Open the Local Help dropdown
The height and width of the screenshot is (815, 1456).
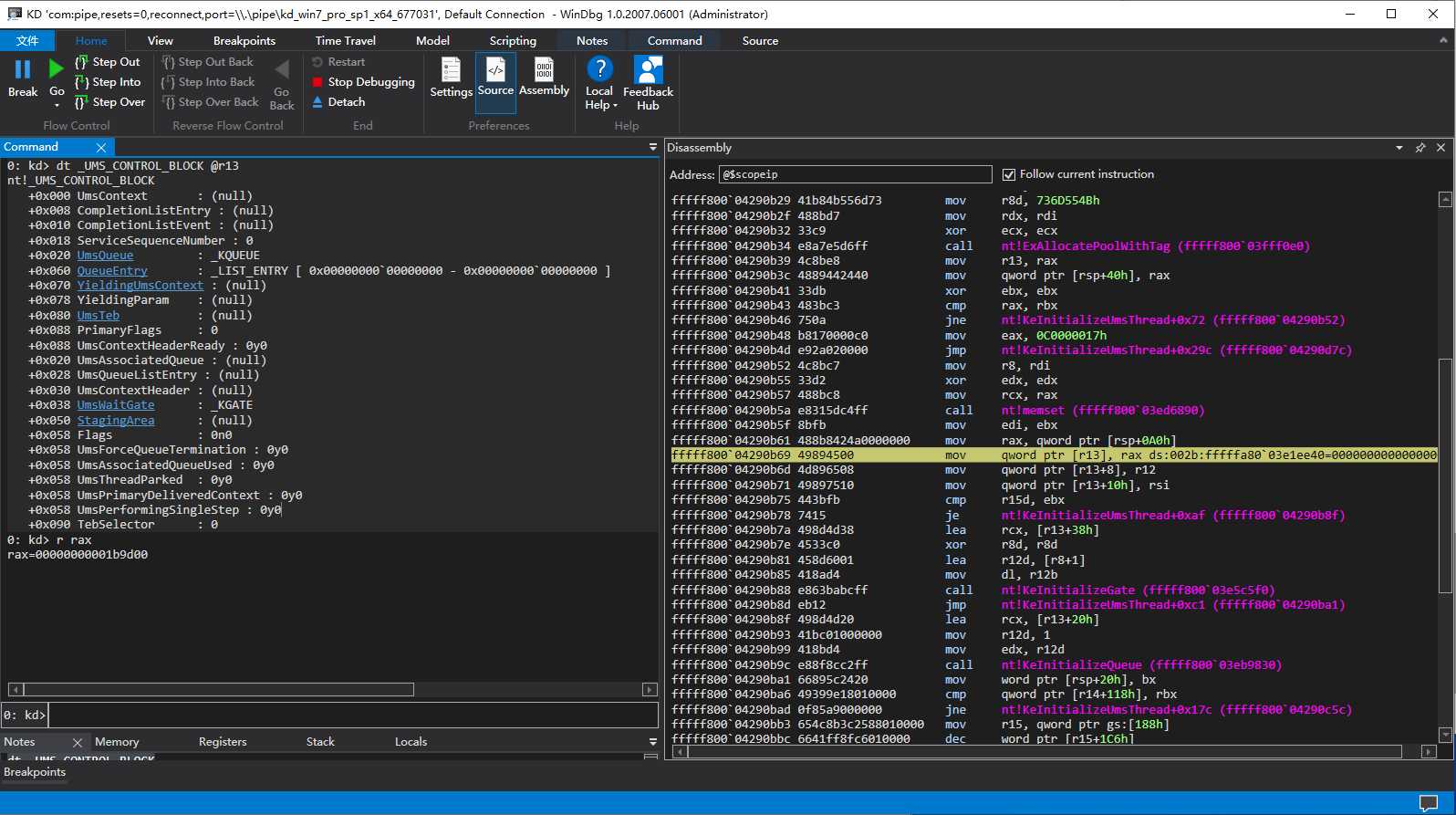[599, 84]
